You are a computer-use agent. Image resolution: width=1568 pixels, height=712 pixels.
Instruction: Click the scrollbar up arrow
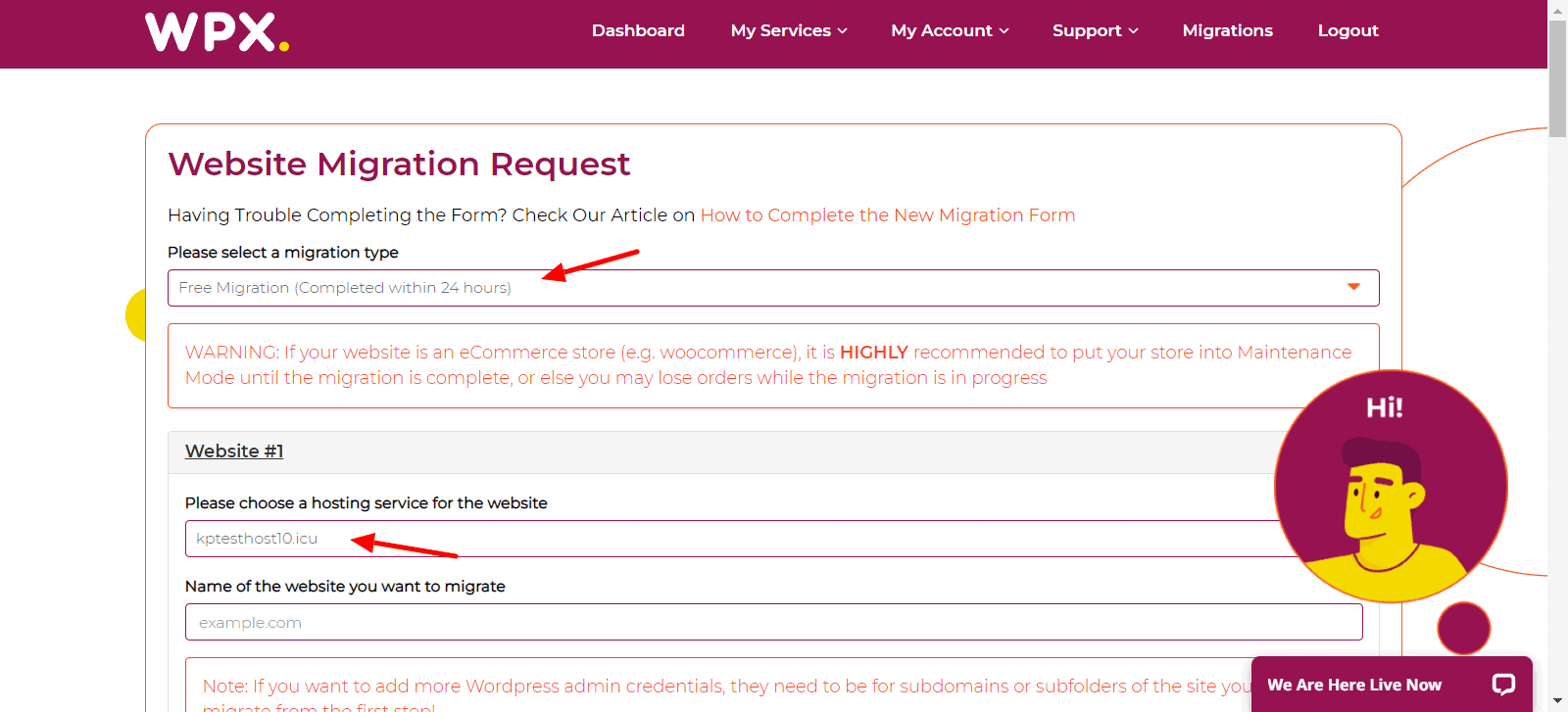tap(1557, 10)
